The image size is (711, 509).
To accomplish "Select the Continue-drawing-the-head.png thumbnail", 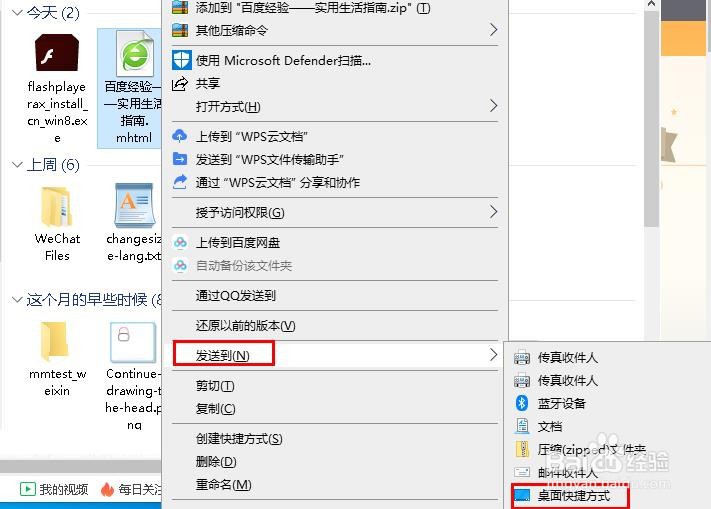I will (133, 342).
